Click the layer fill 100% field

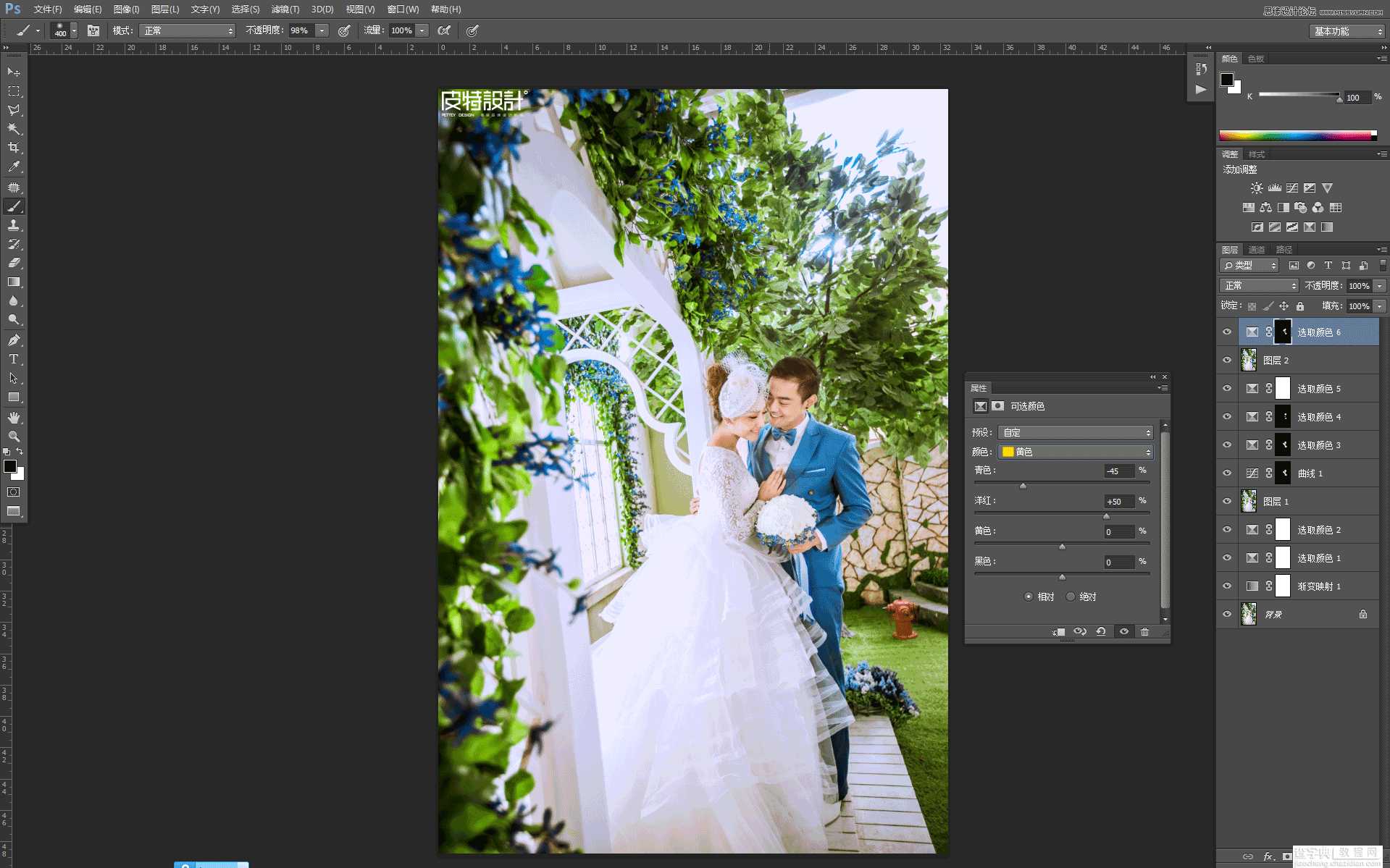tap(1359, 306)
